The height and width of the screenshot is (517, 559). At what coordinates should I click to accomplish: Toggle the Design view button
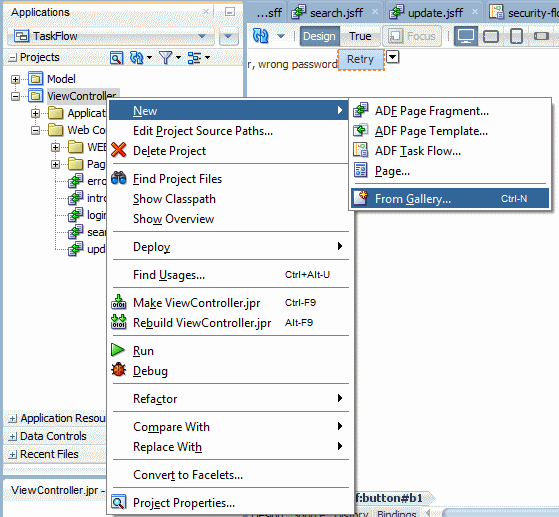(319, 36)
